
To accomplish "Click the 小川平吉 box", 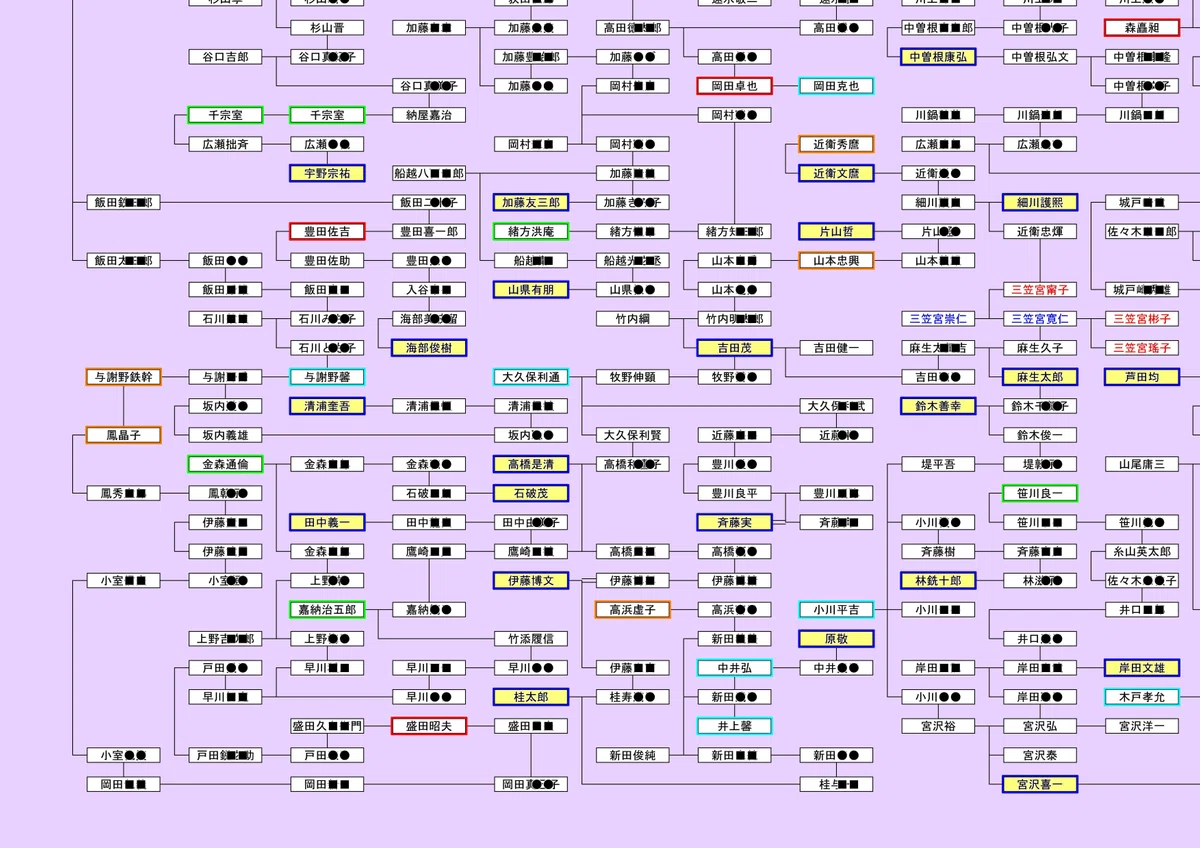I will tap(836, 609).
